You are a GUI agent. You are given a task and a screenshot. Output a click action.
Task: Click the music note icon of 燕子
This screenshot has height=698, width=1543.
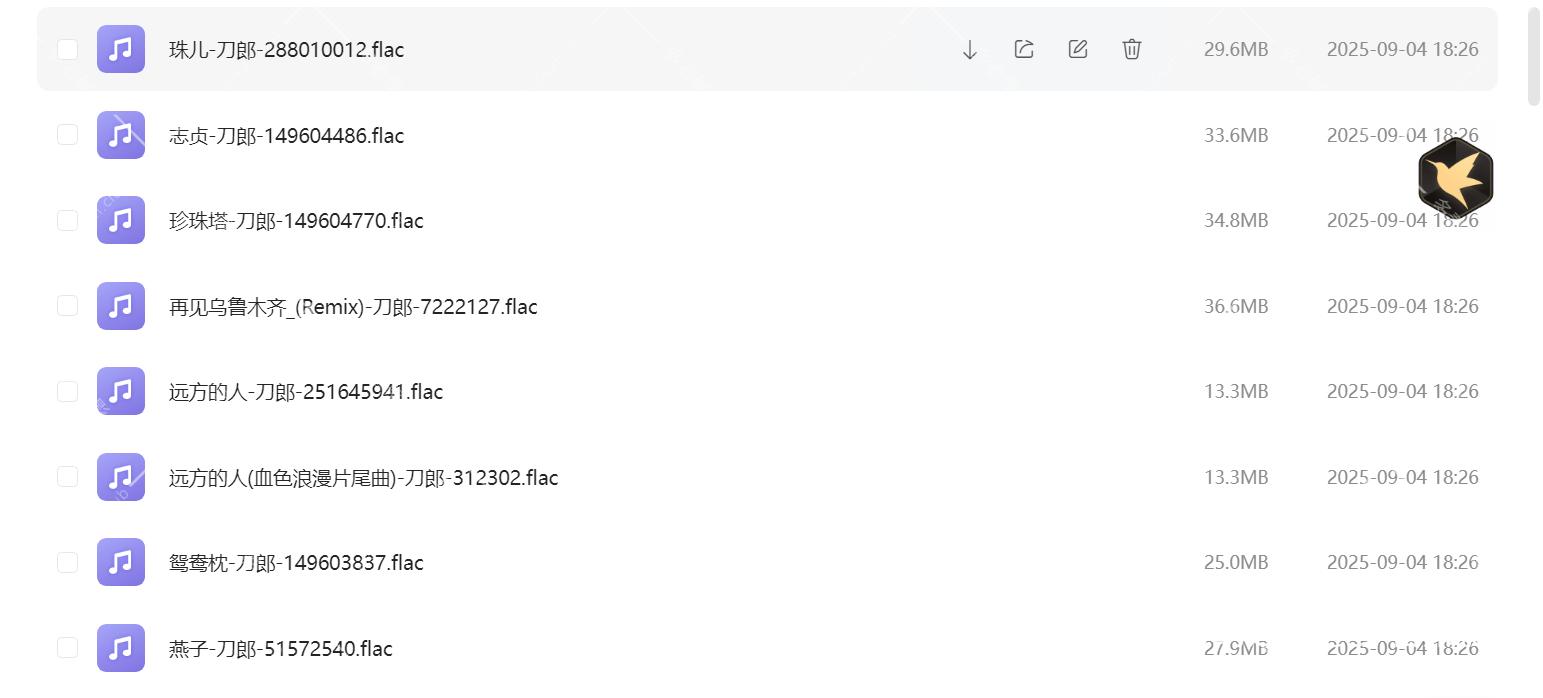[120, 648]
